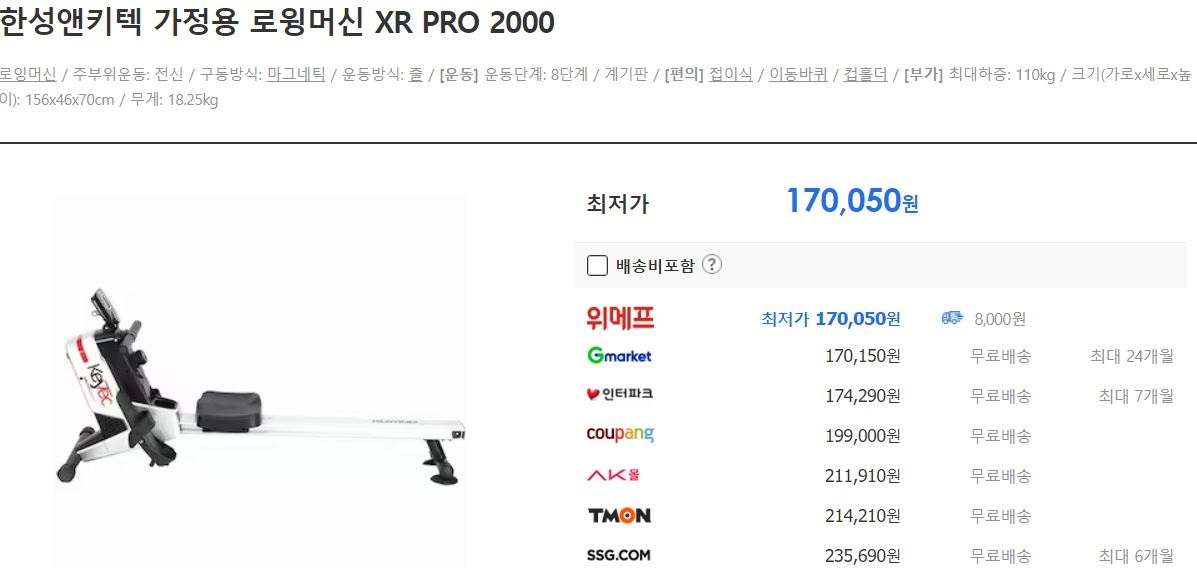The image size is (1197, 568).
Task: Open the Gmarket store logo
Action: (x=619, y=356)
